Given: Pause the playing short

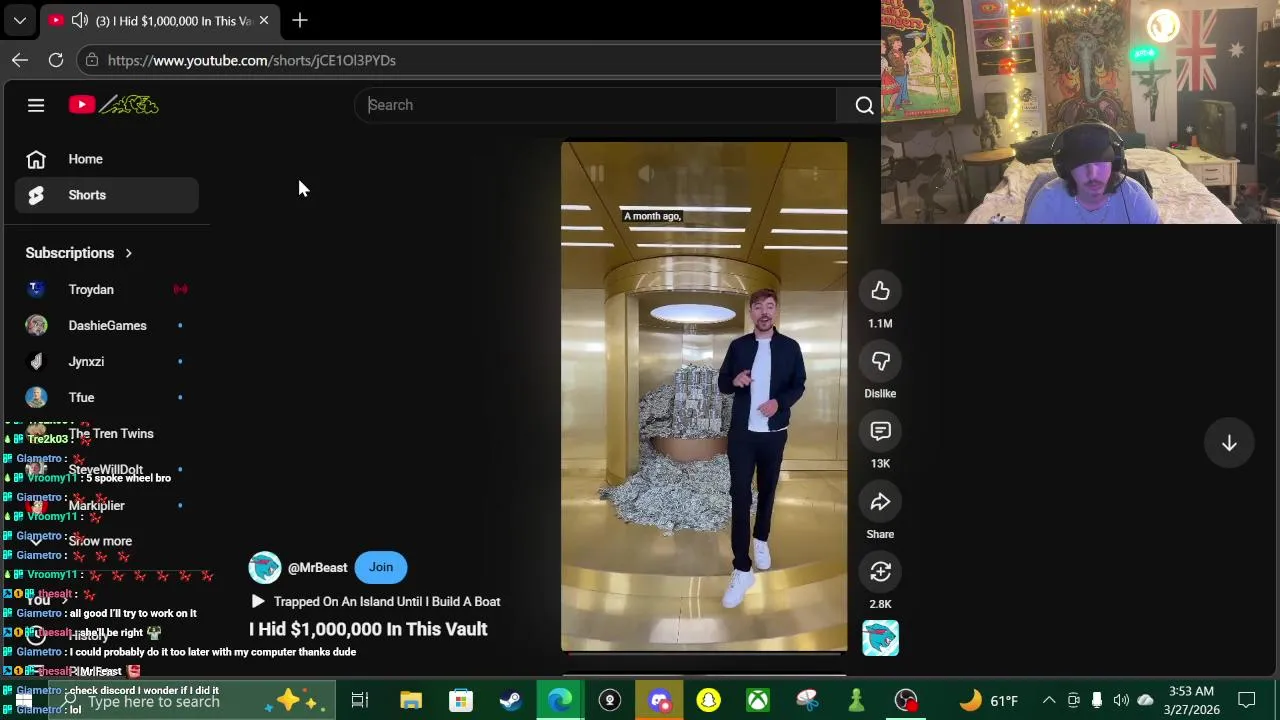Looking at the screenshot, I should 596,174.
